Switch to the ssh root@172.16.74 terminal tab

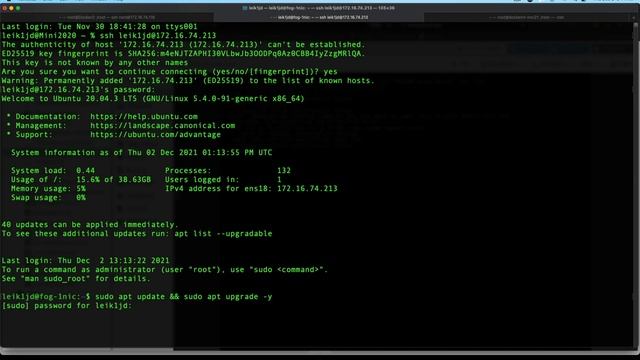(x=107, y=17)
